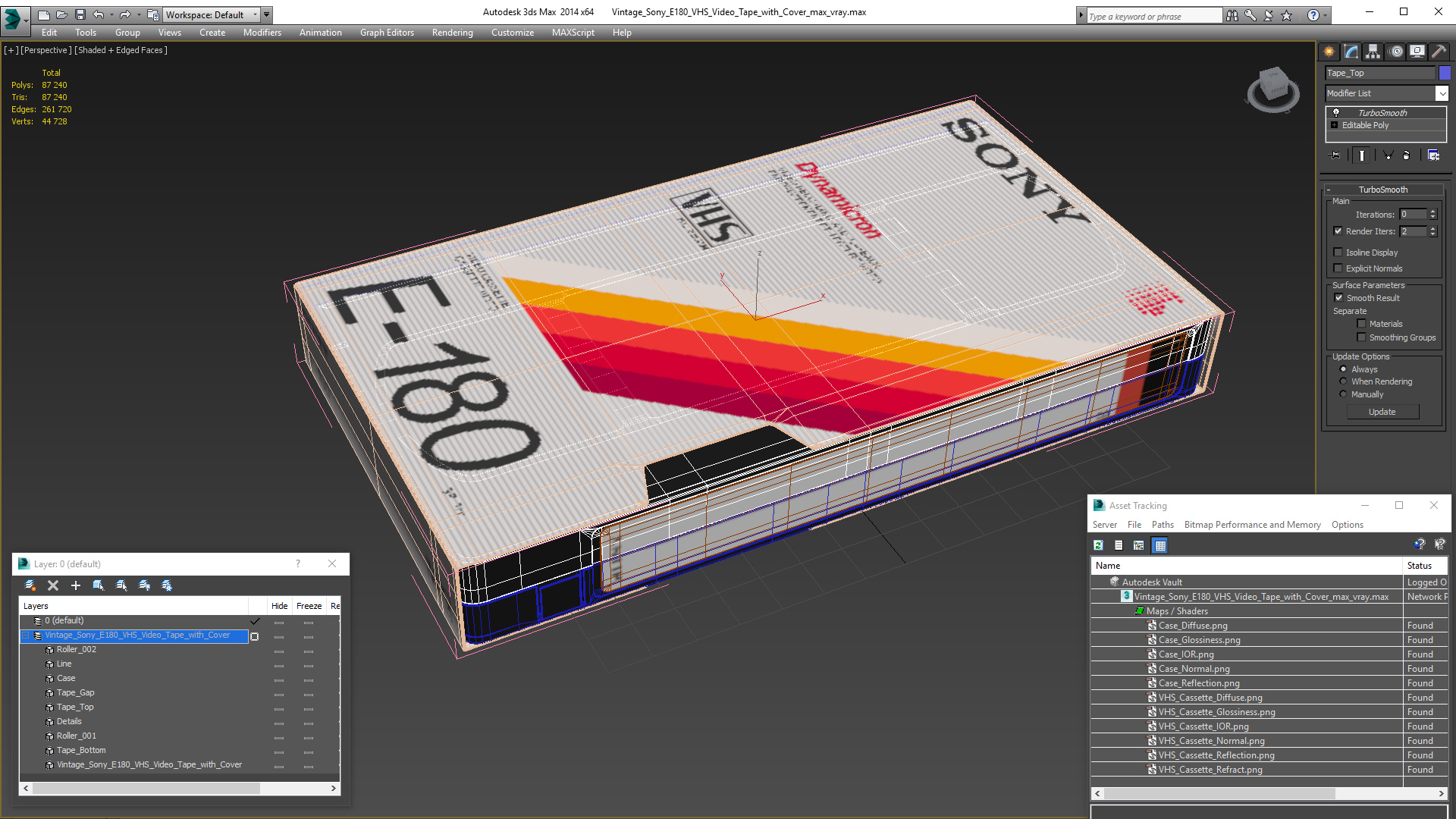Switch Asset Tracking to tree view
The height and width of the screenshot is (819, 1456).
tap(1139, 545)
